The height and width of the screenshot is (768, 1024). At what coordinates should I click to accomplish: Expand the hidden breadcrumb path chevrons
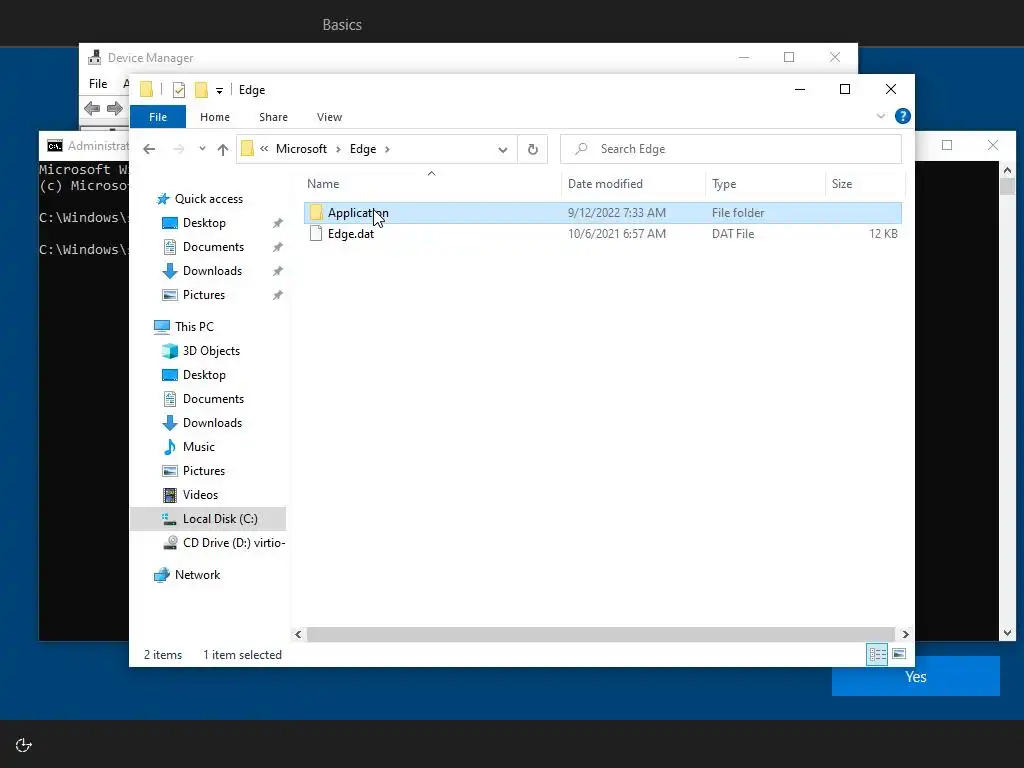click(x=264, y=149)
